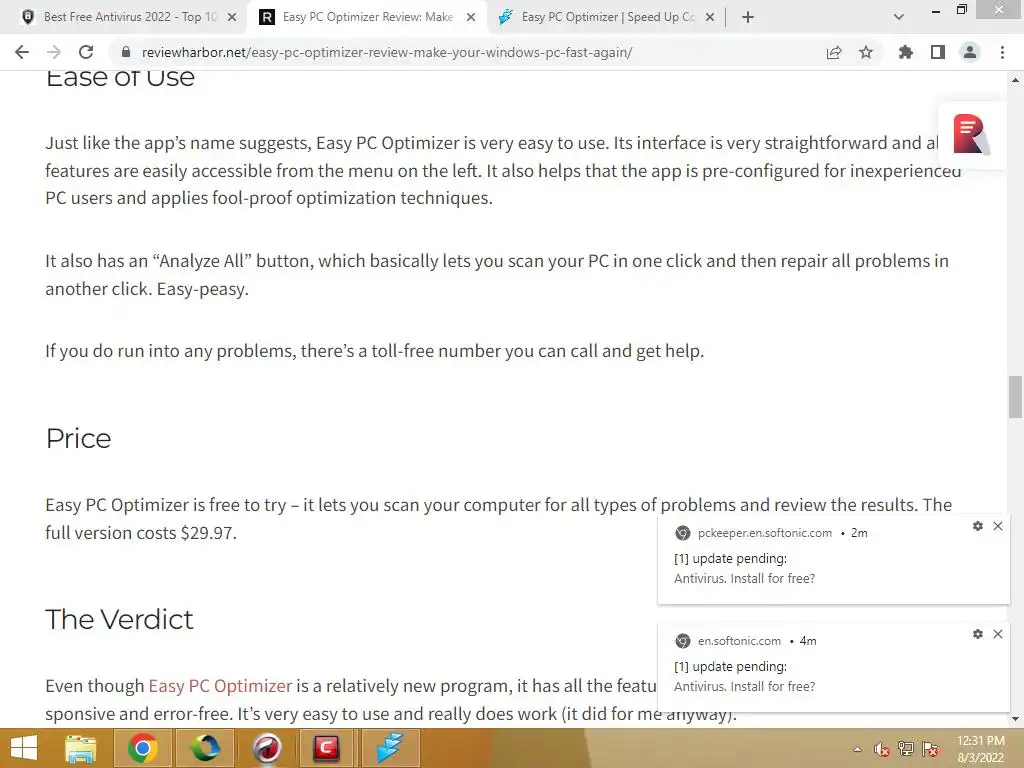Screen dimensions: 1024x768
Task: Click the muted volume tray icon
Action: pos(882,749)
